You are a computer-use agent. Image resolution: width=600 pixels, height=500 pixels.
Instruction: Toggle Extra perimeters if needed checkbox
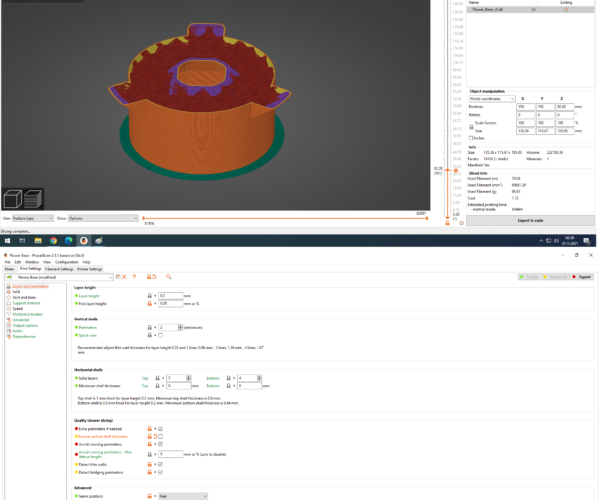160,429
